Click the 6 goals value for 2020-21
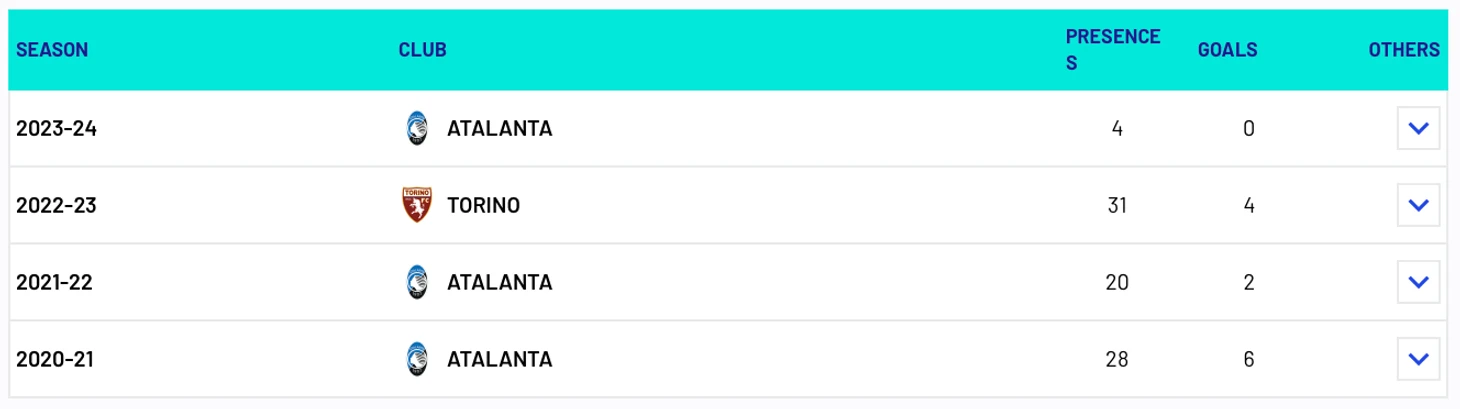Image resolution: width=1460 pixels, height=409 pixels. click(1248, 359)
